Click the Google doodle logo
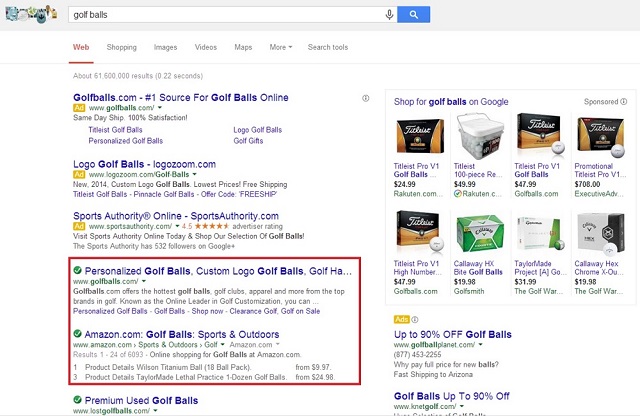 31,14
